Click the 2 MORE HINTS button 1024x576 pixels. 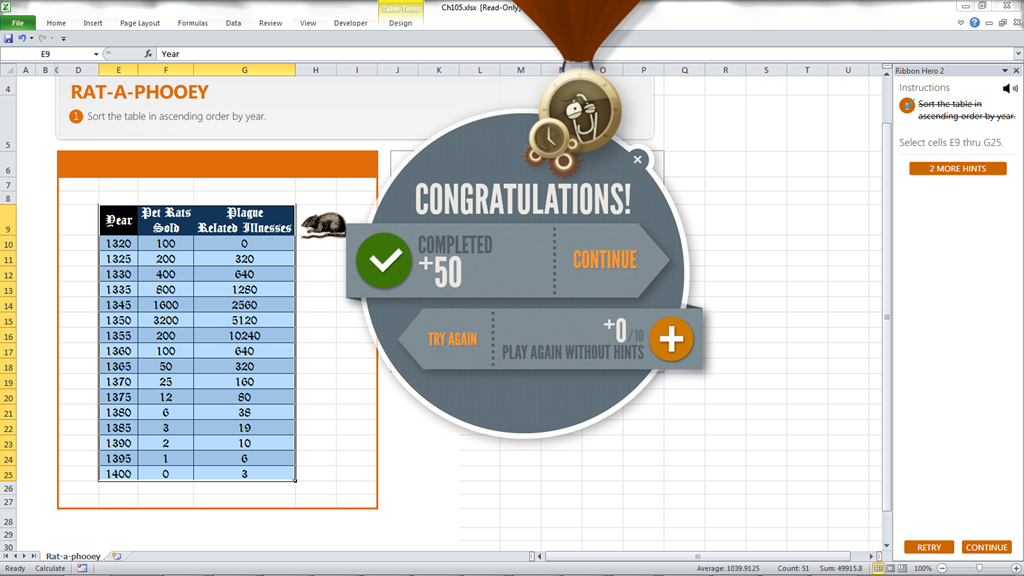tap(957, 169)
